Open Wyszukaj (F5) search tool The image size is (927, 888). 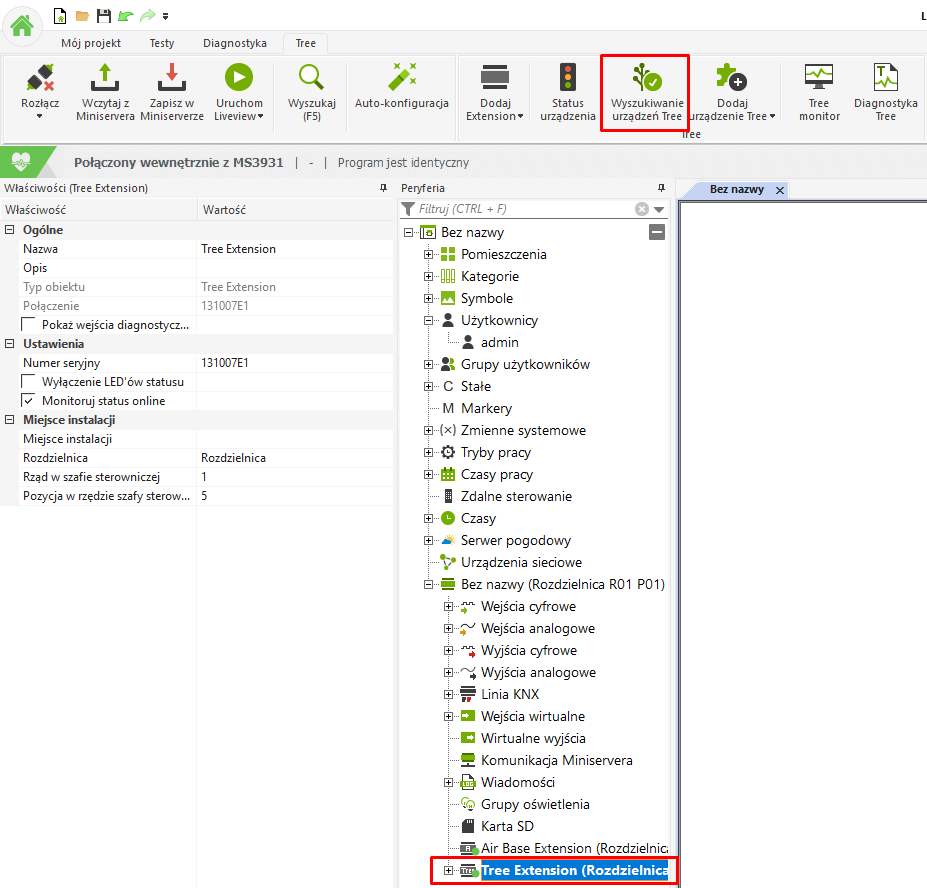[x=311, y=78]
